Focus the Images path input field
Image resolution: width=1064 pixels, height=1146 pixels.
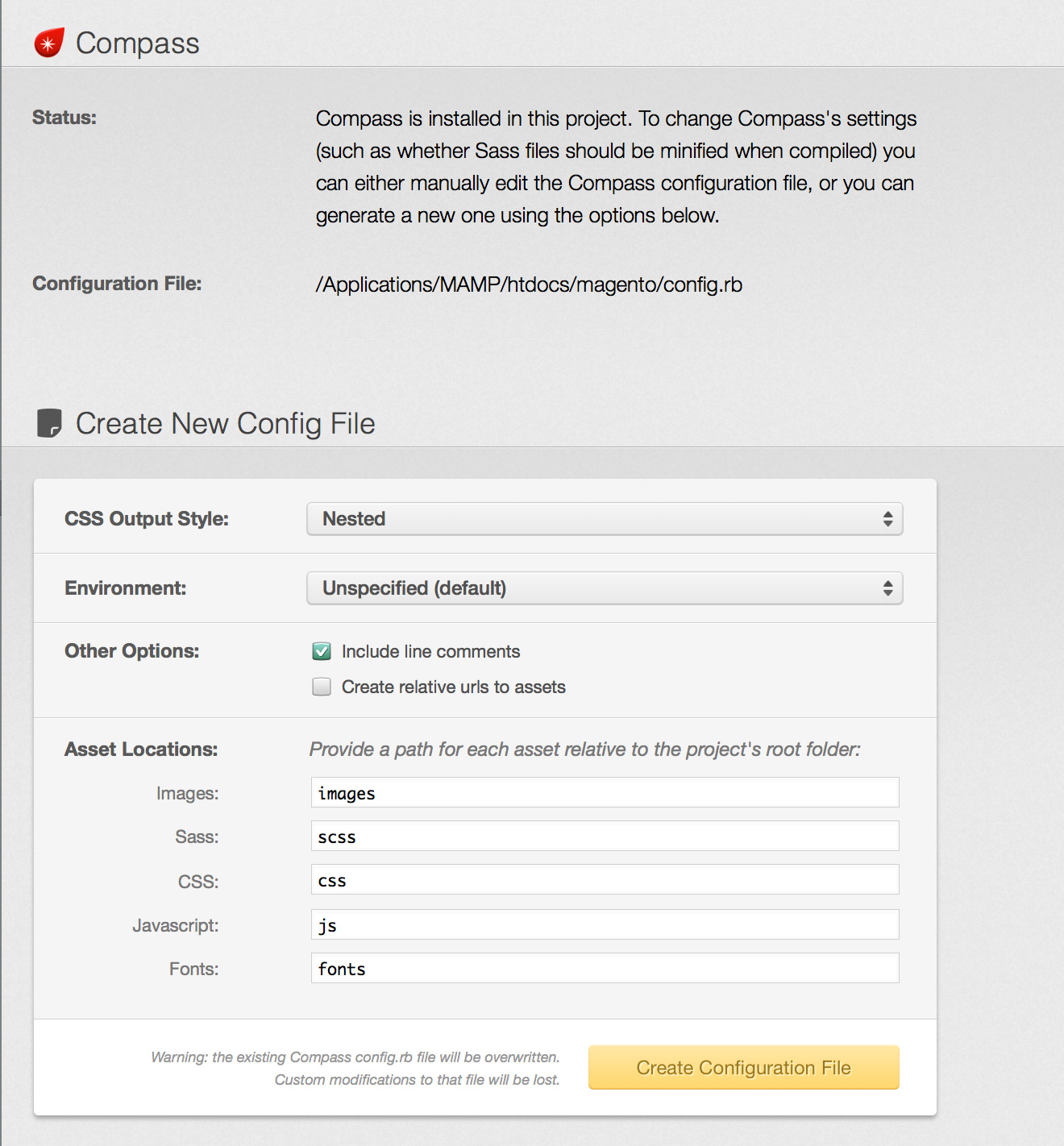[605, 793]
